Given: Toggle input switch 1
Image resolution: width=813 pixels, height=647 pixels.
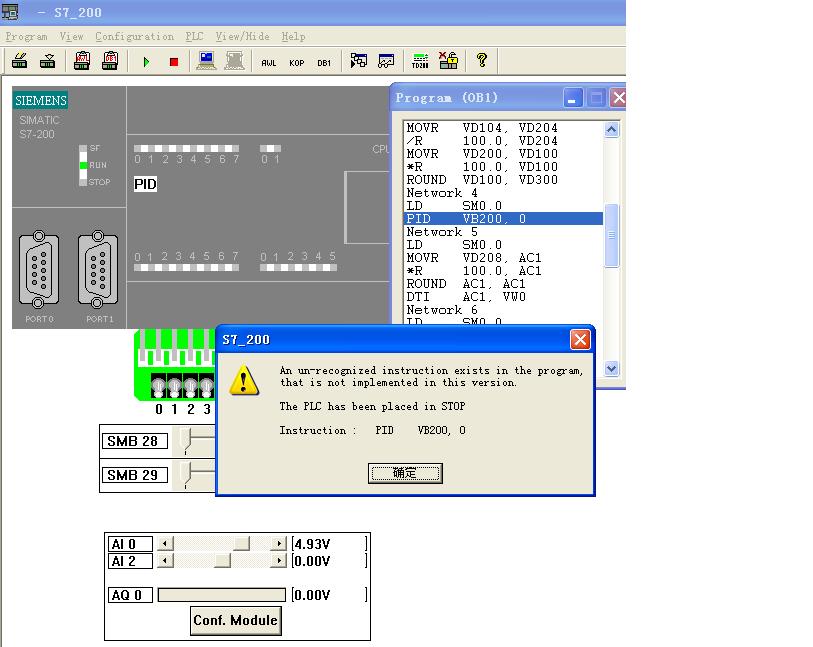Looking at the screenshot, I should (x=175, y=386).
